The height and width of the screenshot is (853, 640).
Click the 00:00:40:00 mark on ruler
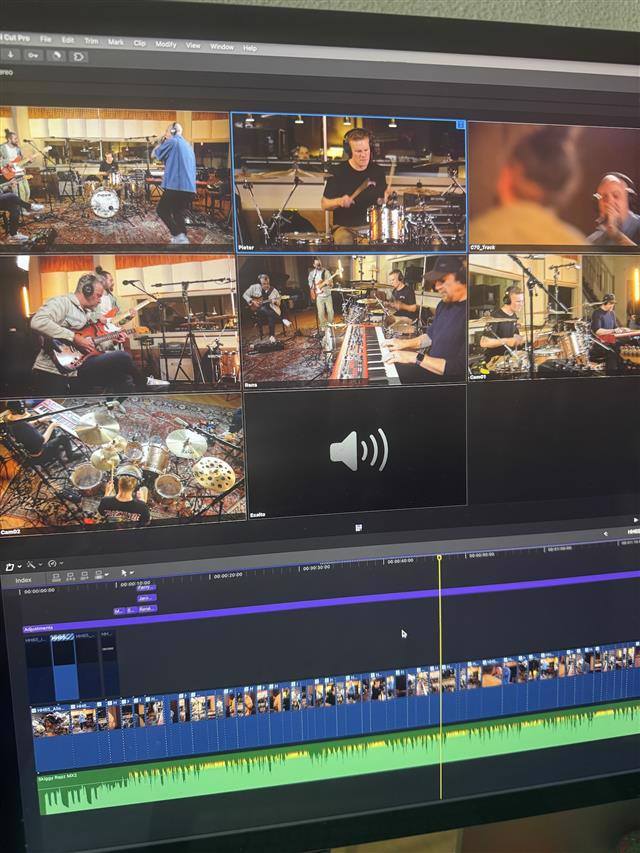[x=400, y=561]
